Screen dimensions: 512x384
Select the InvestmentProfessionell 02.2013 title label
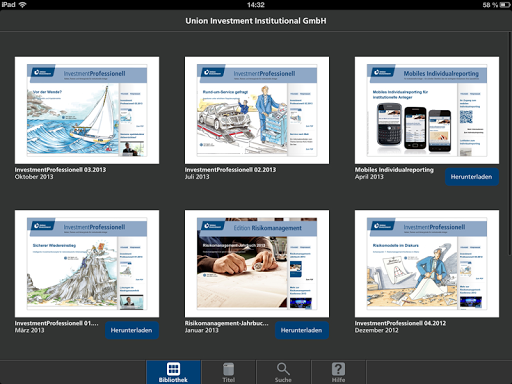click(x=230, y=170)
